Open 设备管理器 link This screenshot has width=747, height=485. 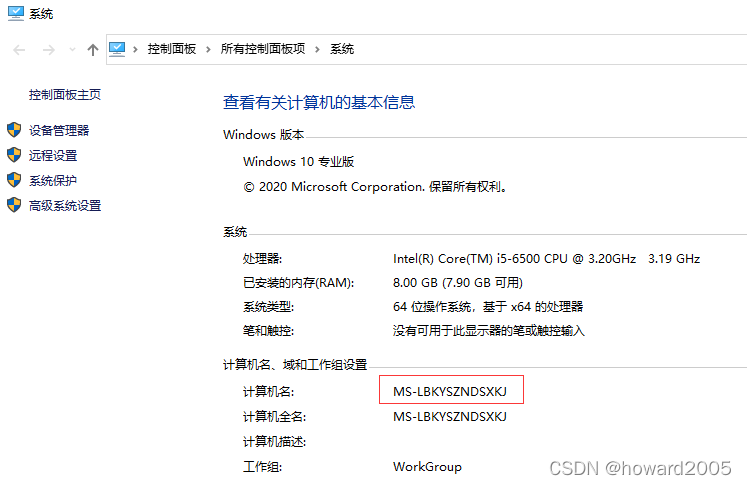[59, 131]
